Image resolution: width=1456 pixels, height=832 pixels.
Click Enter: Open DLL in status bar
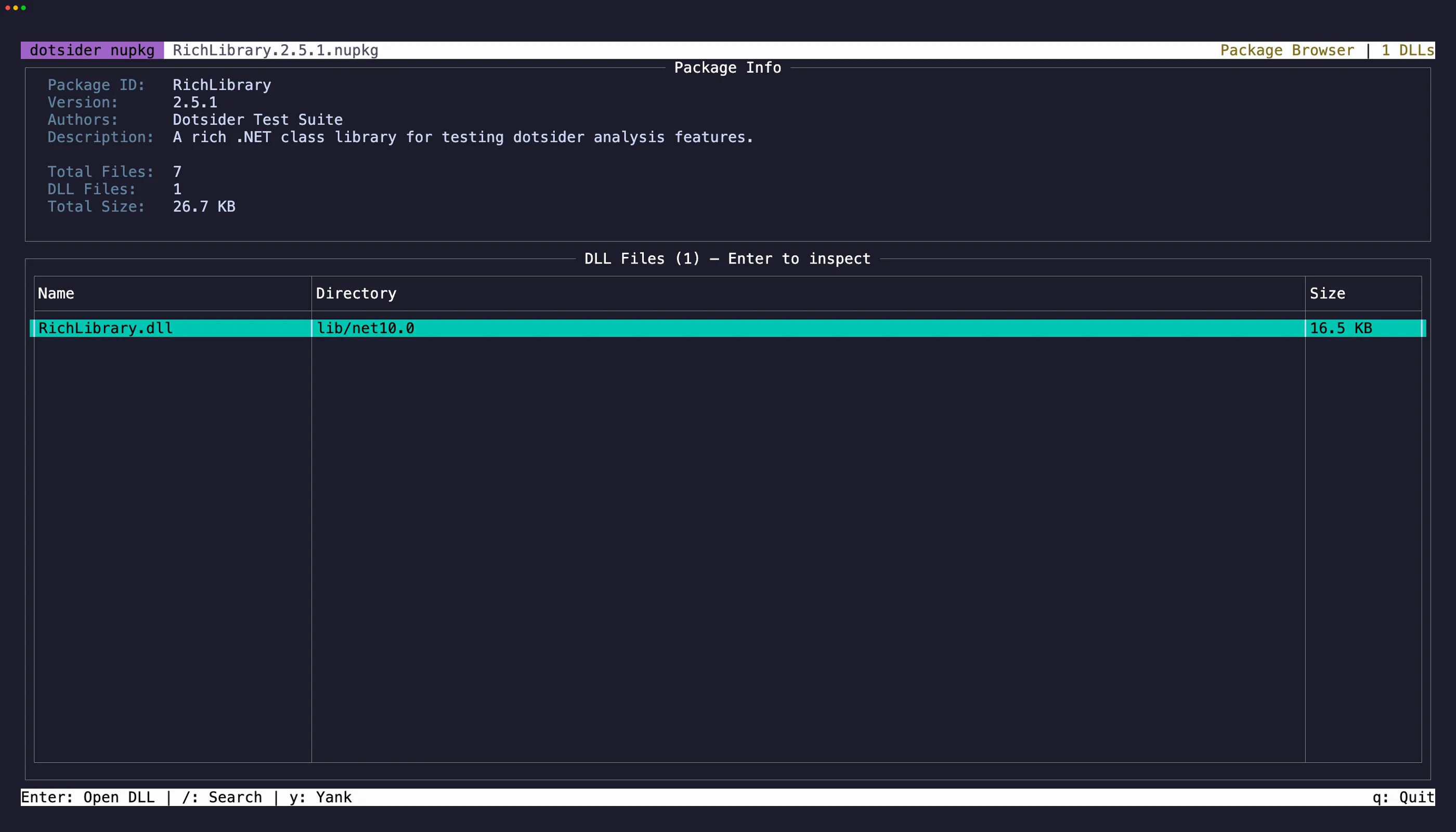tap(88, 797)
